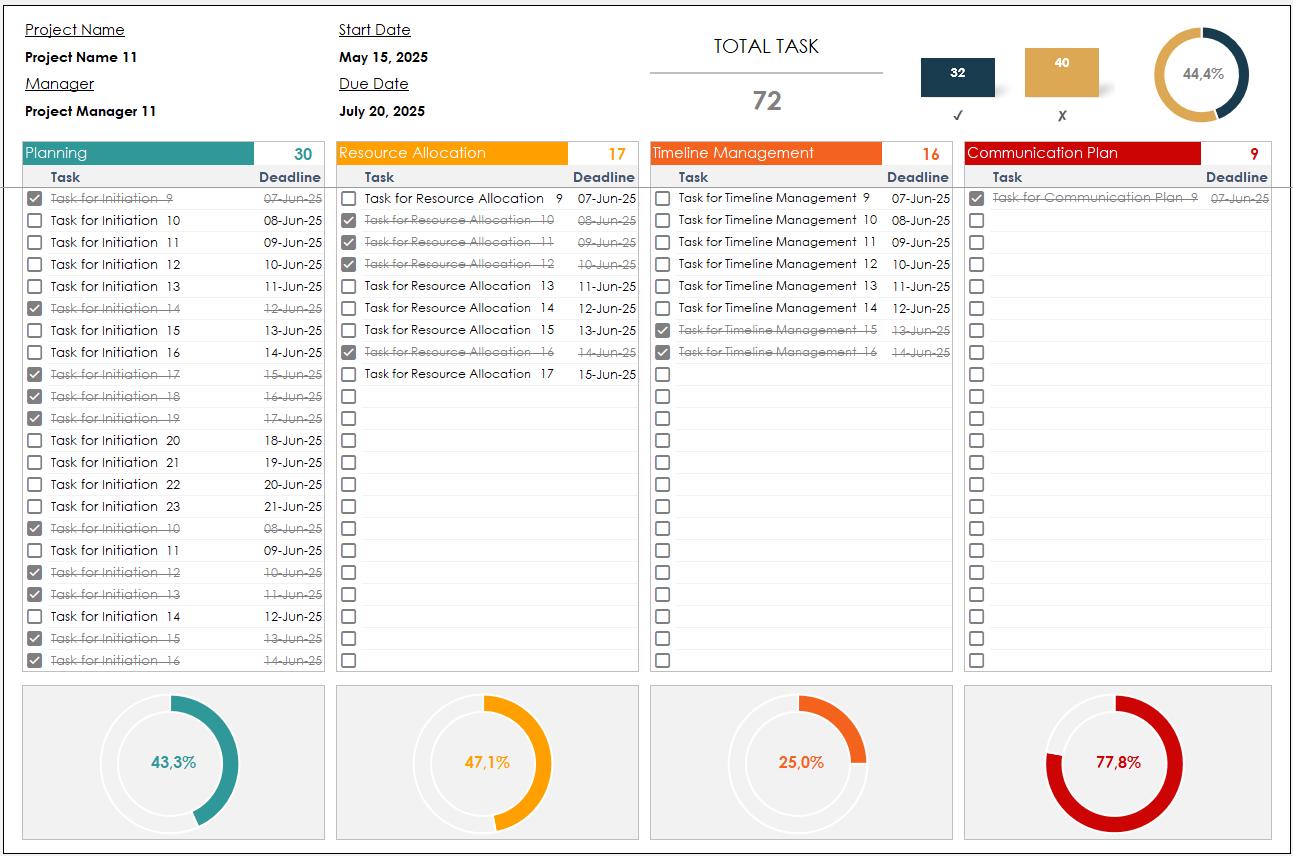Select the Resource Allocation section header
Image resolution: width=1293 pixels, height=856 pixels.
452,153
